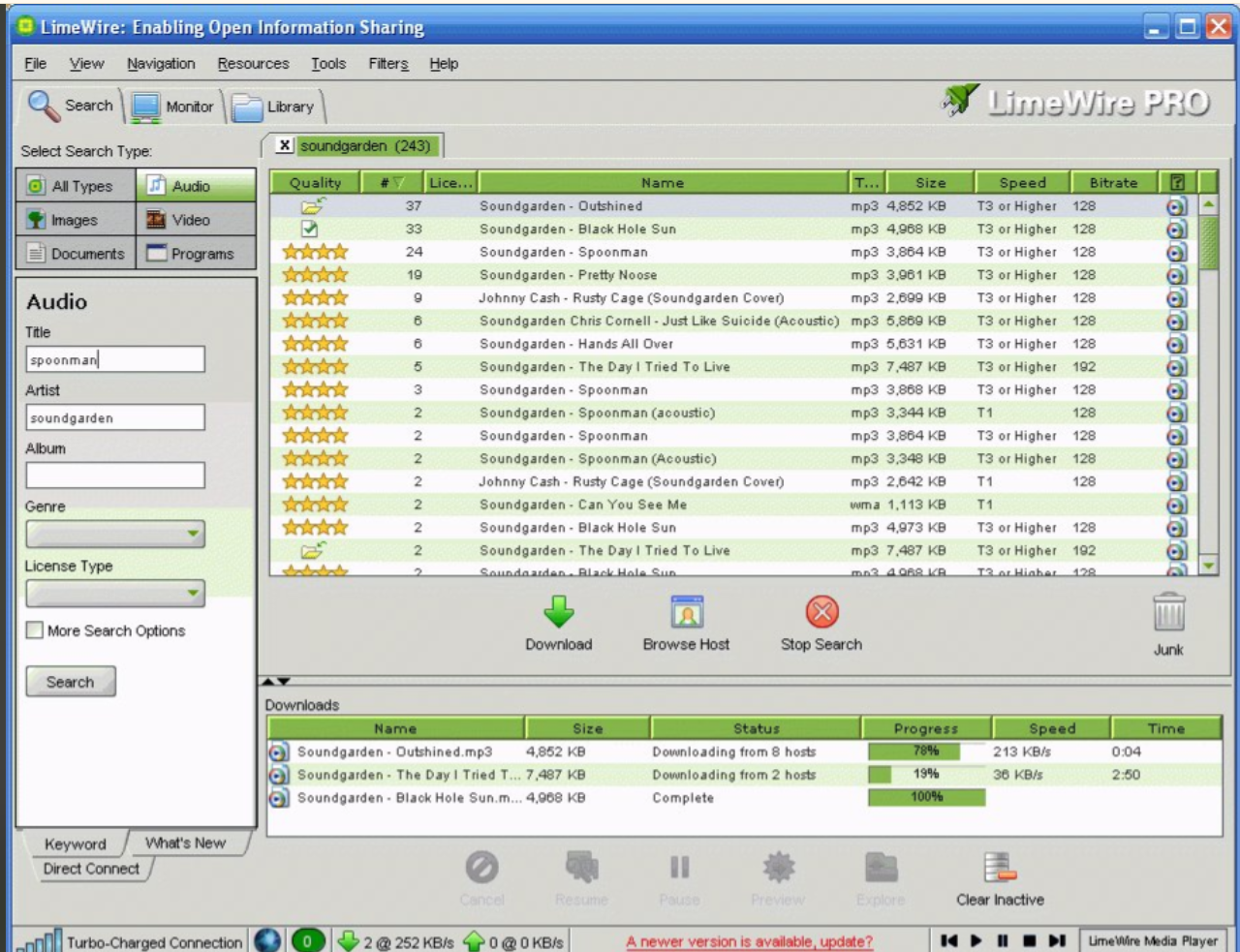The width and height of the screenshot is (1240, 952).
Task: Click the green Download arrow icon
Action: coord(559,613)
